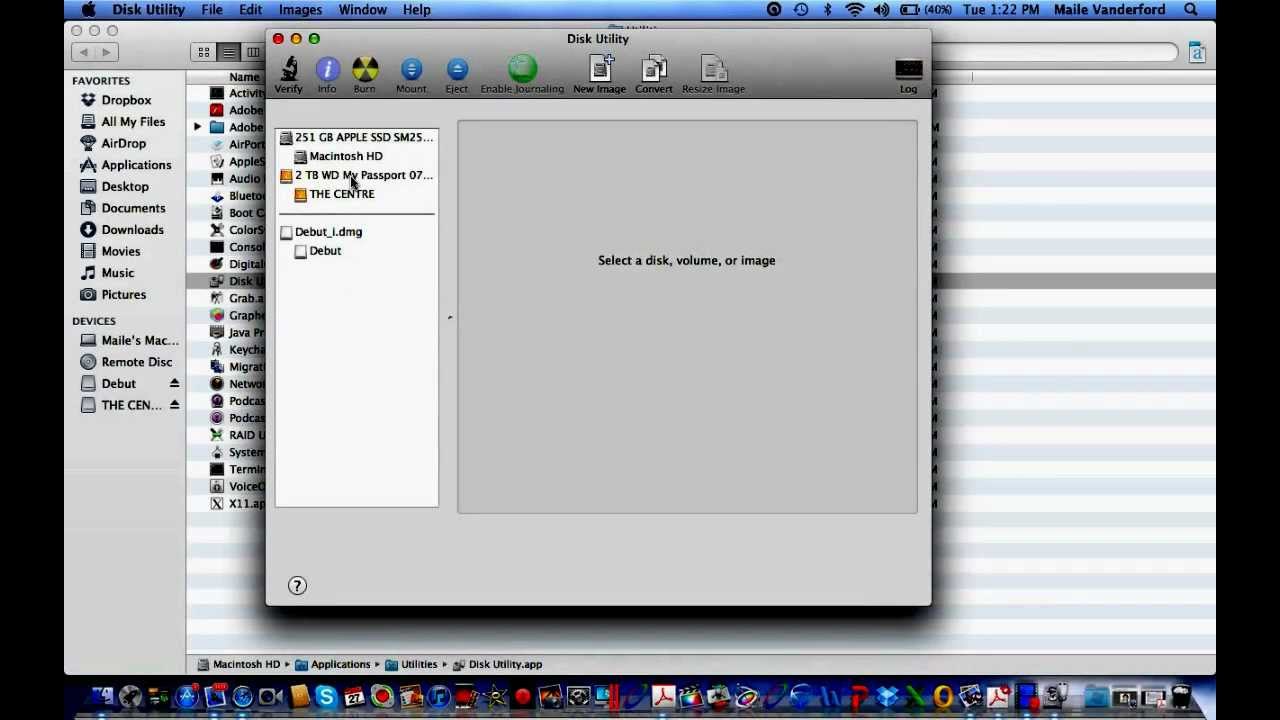This screenshot has width=1280, height=720.
Task: Open the Window menu
Action: [362, 10]
